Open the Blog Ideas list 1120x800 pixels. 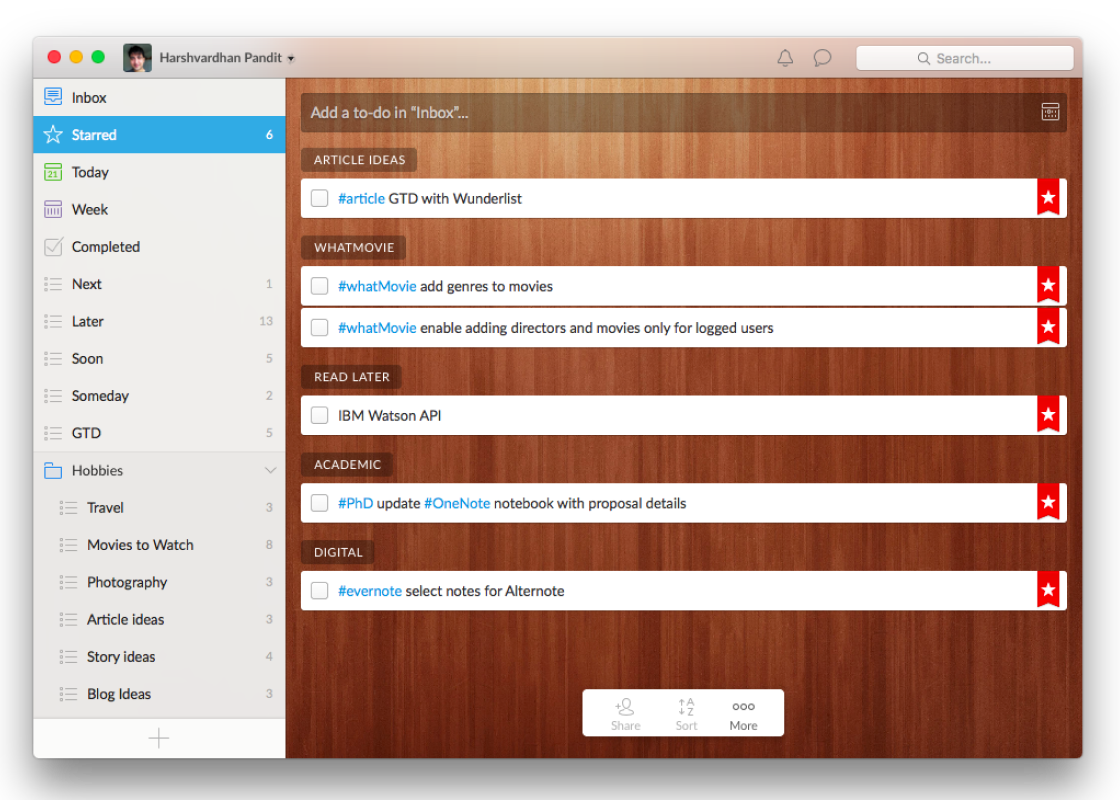tap(159, 694)
